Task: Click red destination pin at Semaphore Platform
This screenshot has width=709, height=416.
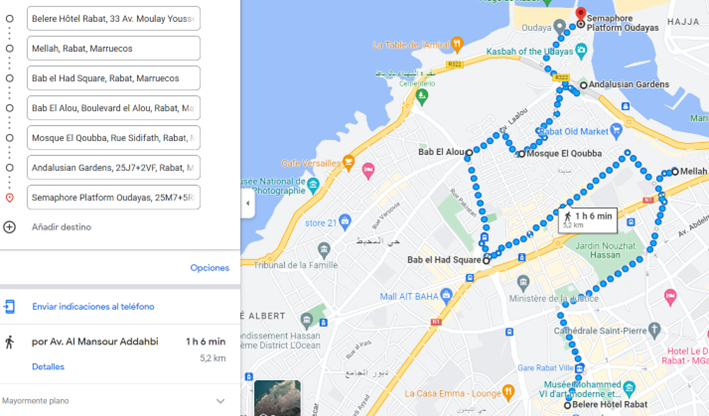Action: click(581, 14)
